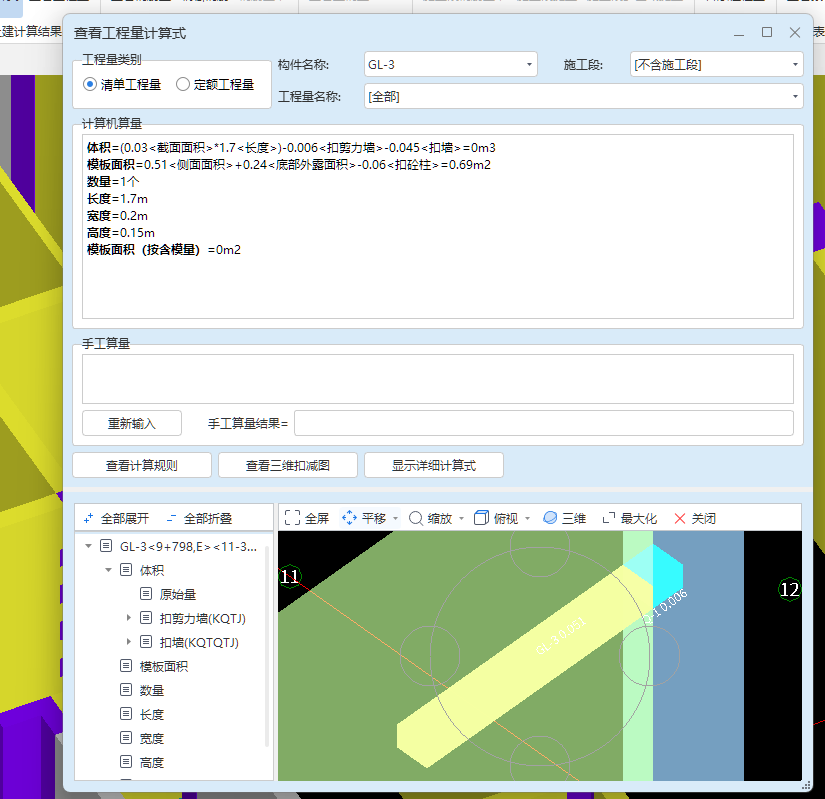Select 宽度 tree item
825x799 pixels.
[152, 738]
